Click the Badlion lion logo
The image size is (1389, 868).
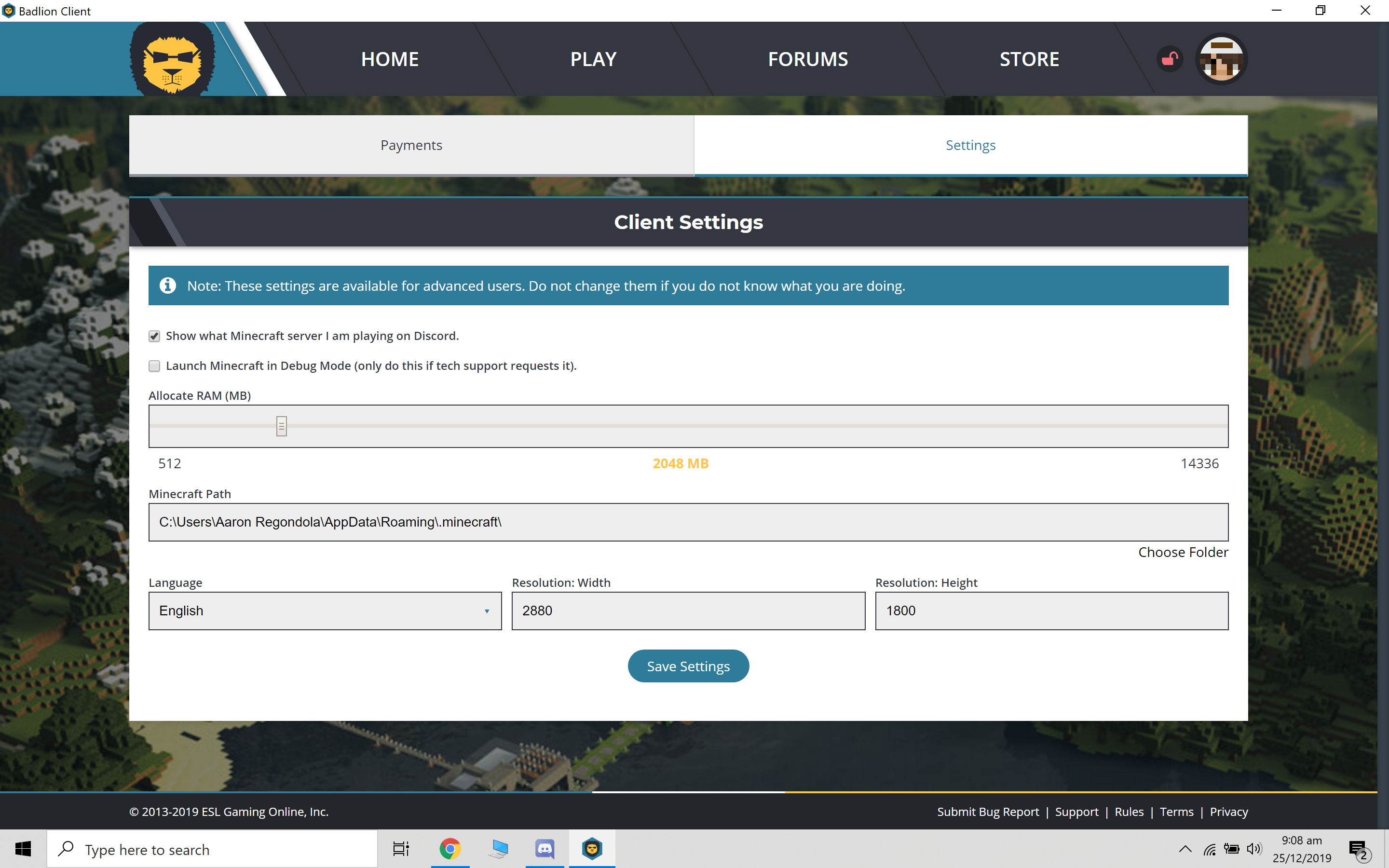coord(172,58)
